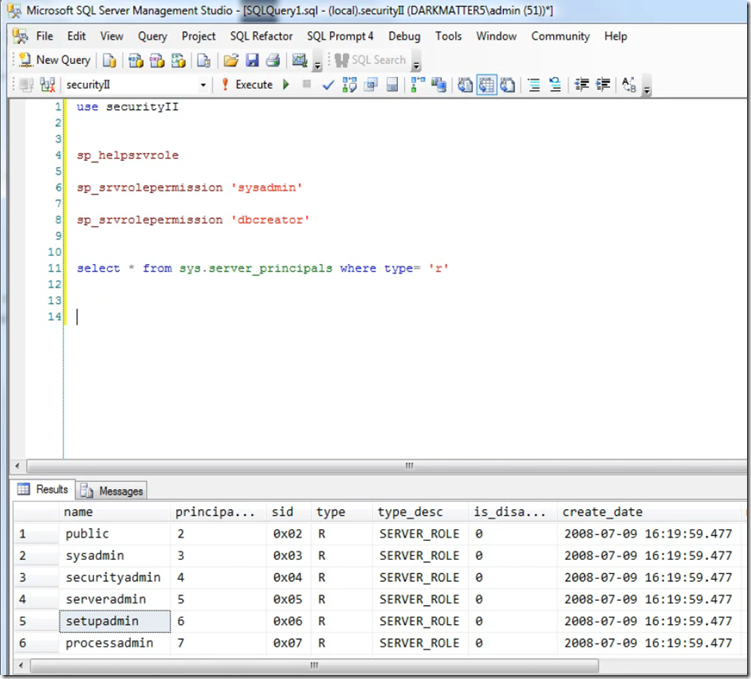Toggle Include Actual Execution Plan
Screen dimensions: 751x679
point(418,85)
